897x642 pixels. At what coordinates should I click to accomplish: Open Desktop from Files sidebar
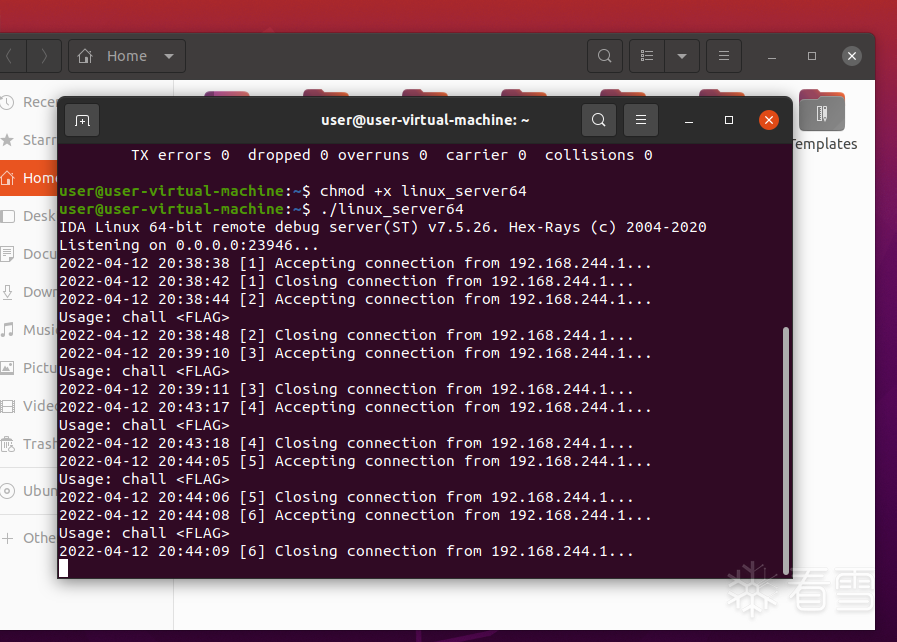click(x=29, y=216)
